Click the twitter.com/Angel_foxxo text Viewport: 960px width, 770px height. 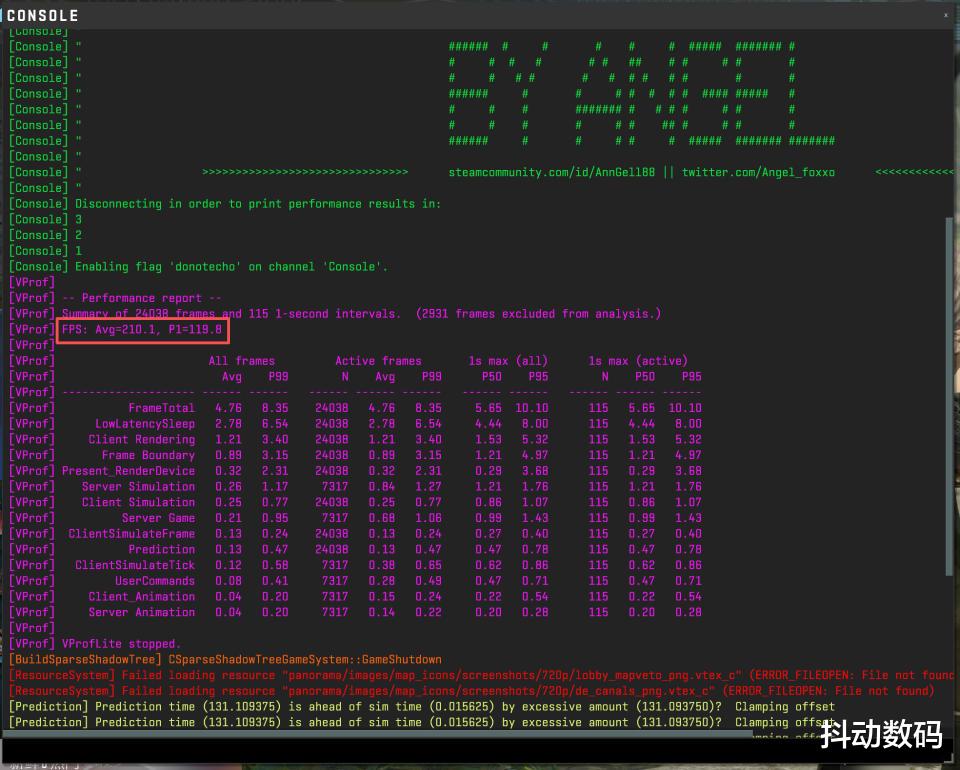click(758, 172)
